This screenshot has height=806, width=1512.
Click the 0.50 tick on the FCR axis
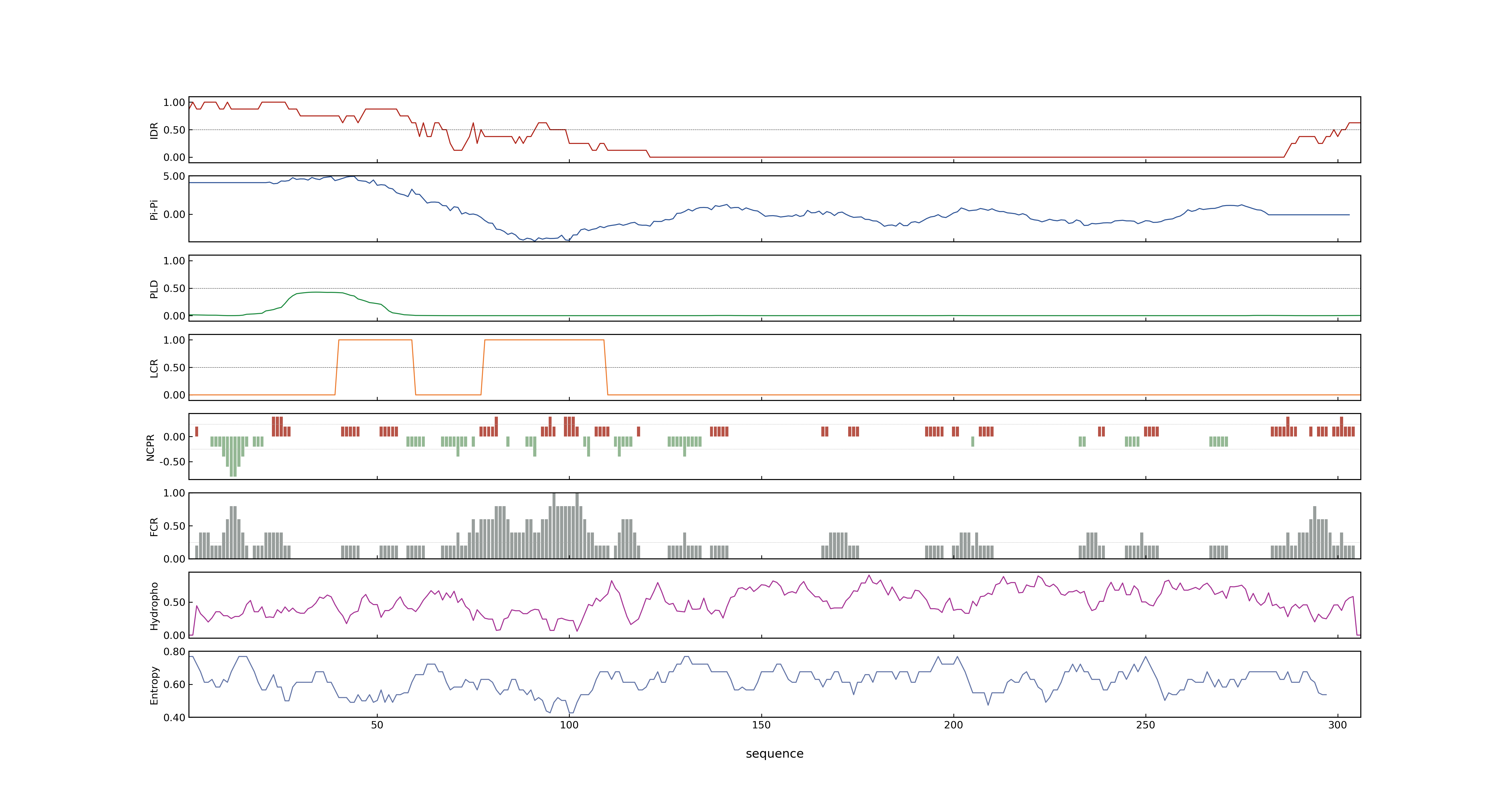pyautogui.click(x=174, y=526)
